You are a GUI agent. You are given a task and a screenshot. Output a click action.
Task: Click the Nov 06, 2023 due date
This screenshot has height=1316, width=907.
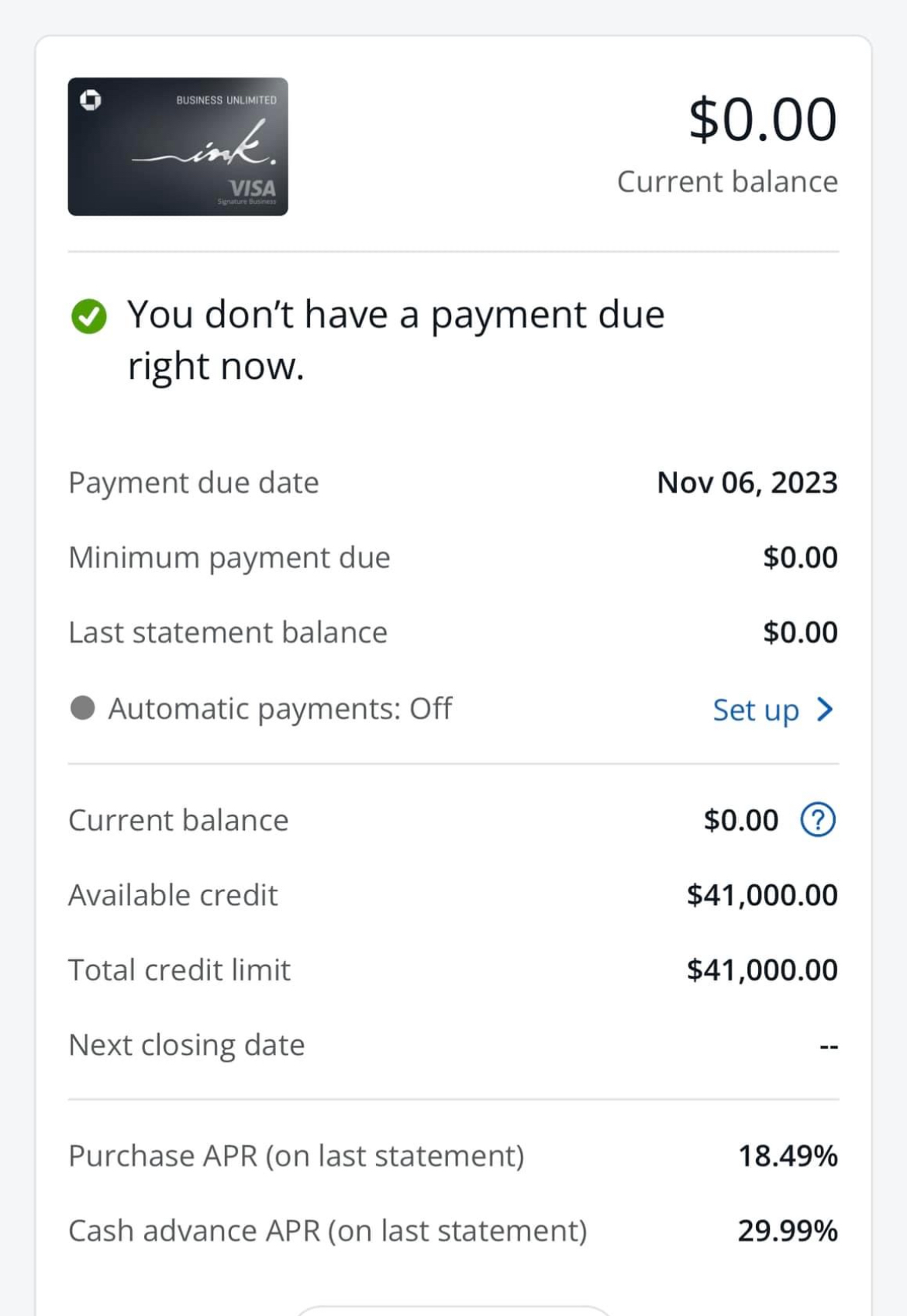747,483
